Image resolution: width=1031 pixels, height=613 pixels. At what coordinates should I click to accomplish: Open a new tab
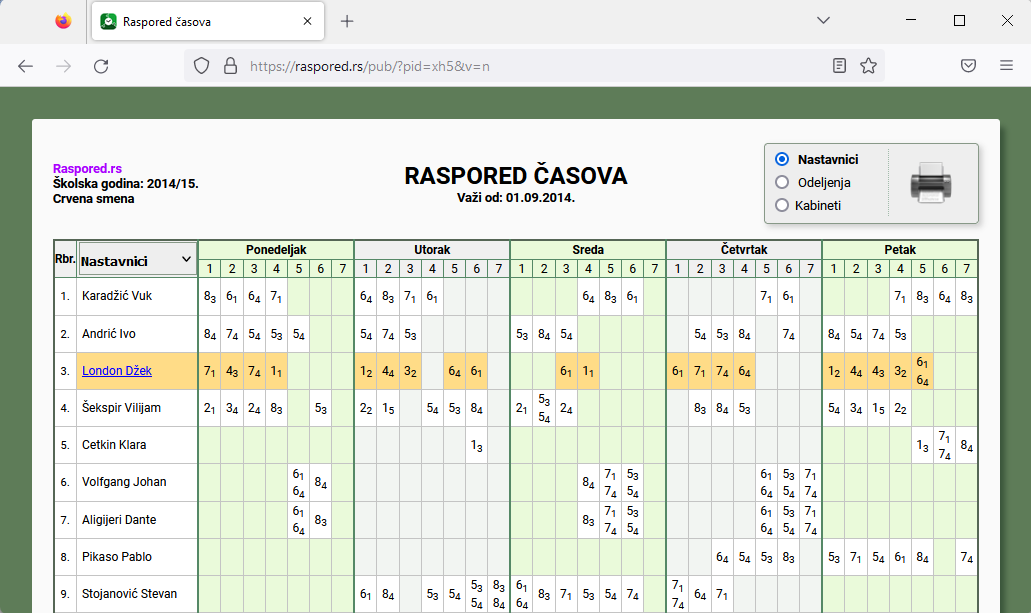347,22
